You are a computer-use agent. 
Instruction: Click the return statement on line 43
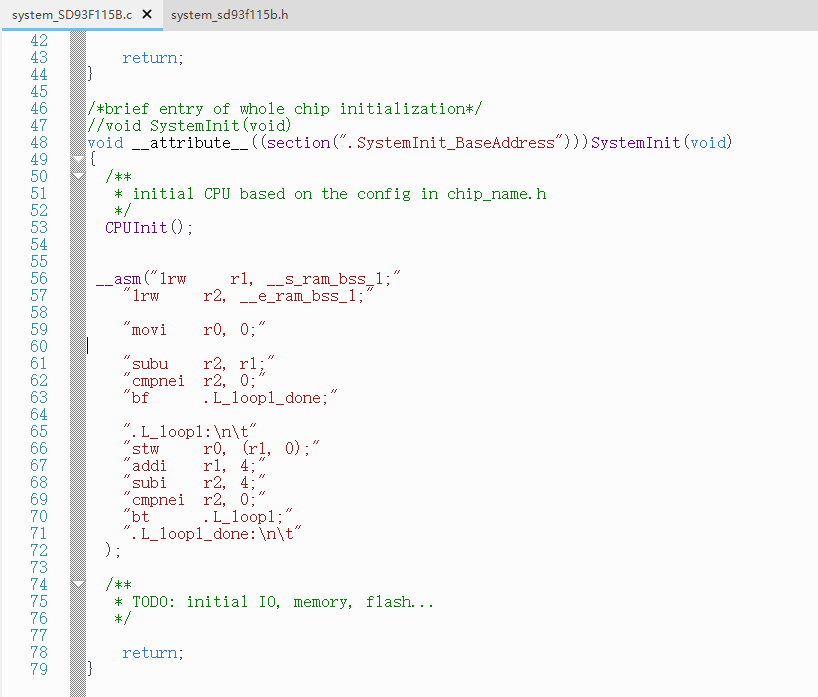(x=153, y=57)
